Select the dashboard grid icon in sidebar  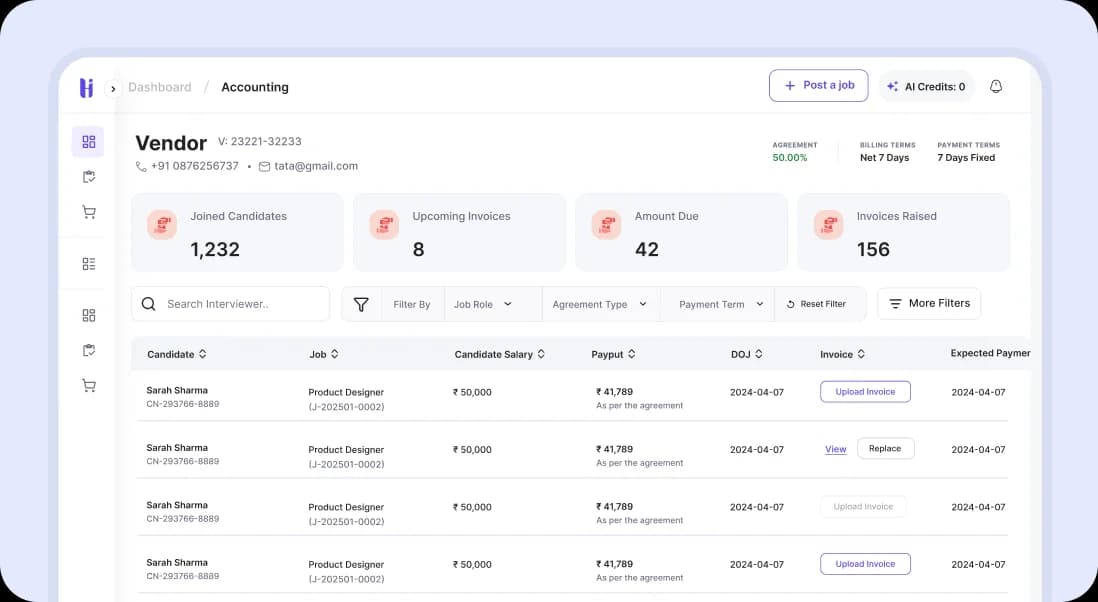coord(88,140)
